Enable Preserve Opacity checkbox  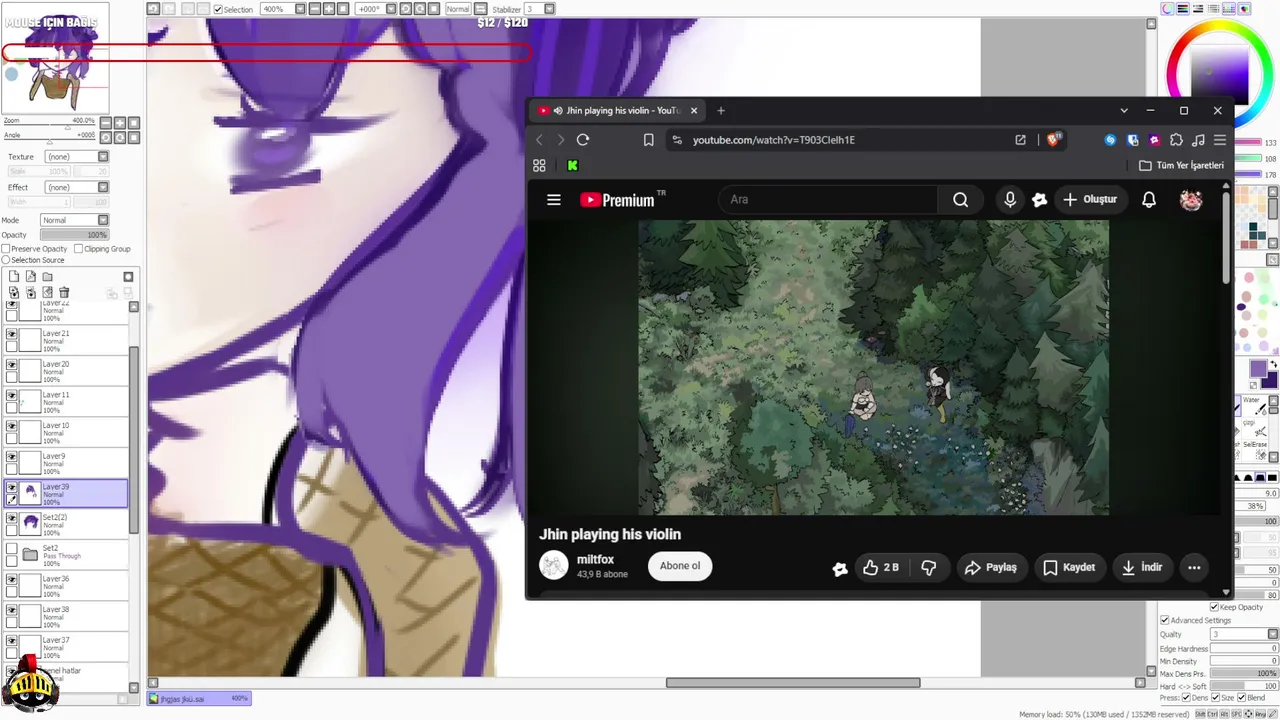(x=5, y=249)
